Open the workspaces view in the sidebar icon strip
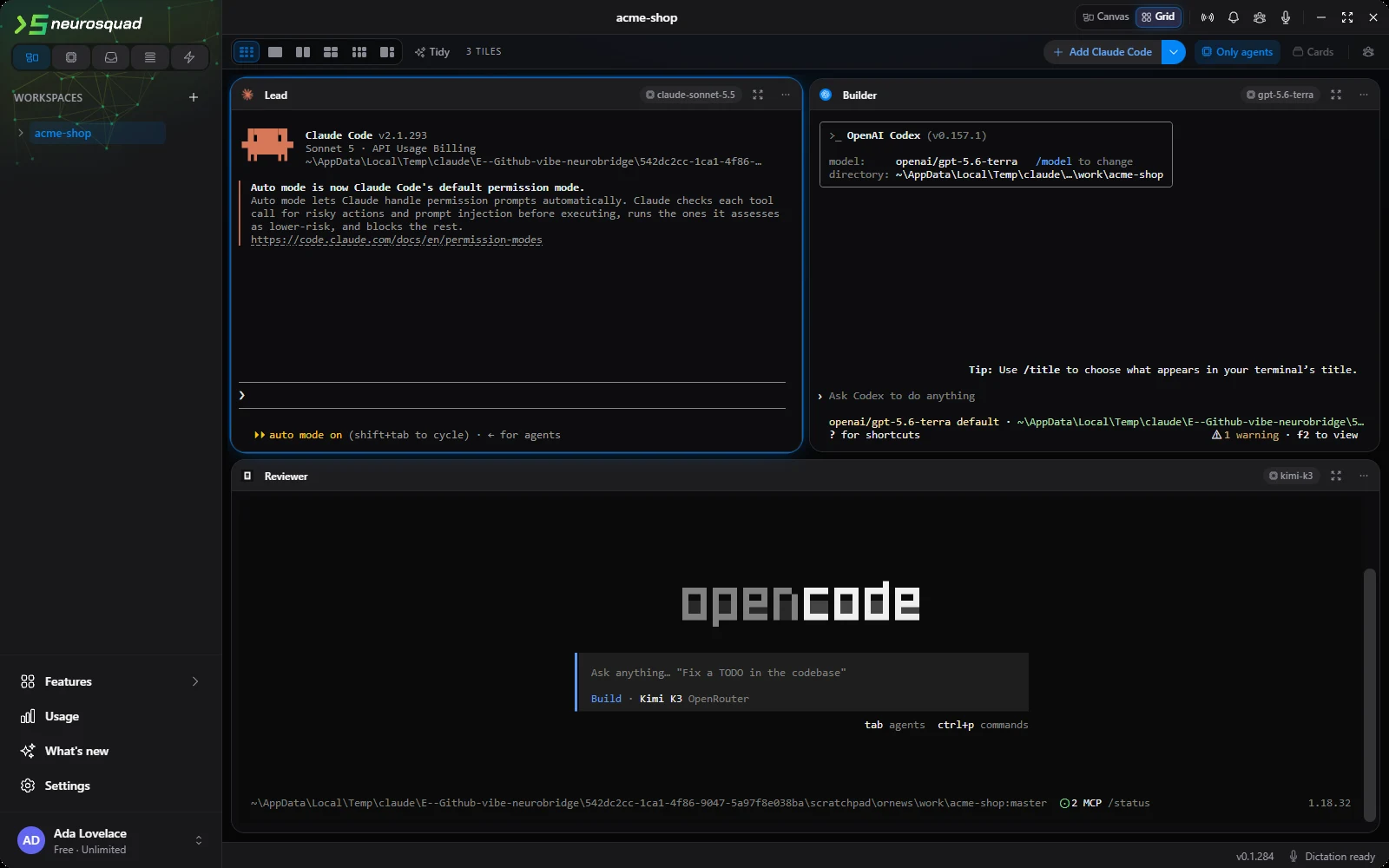 (x=32, y=57)
